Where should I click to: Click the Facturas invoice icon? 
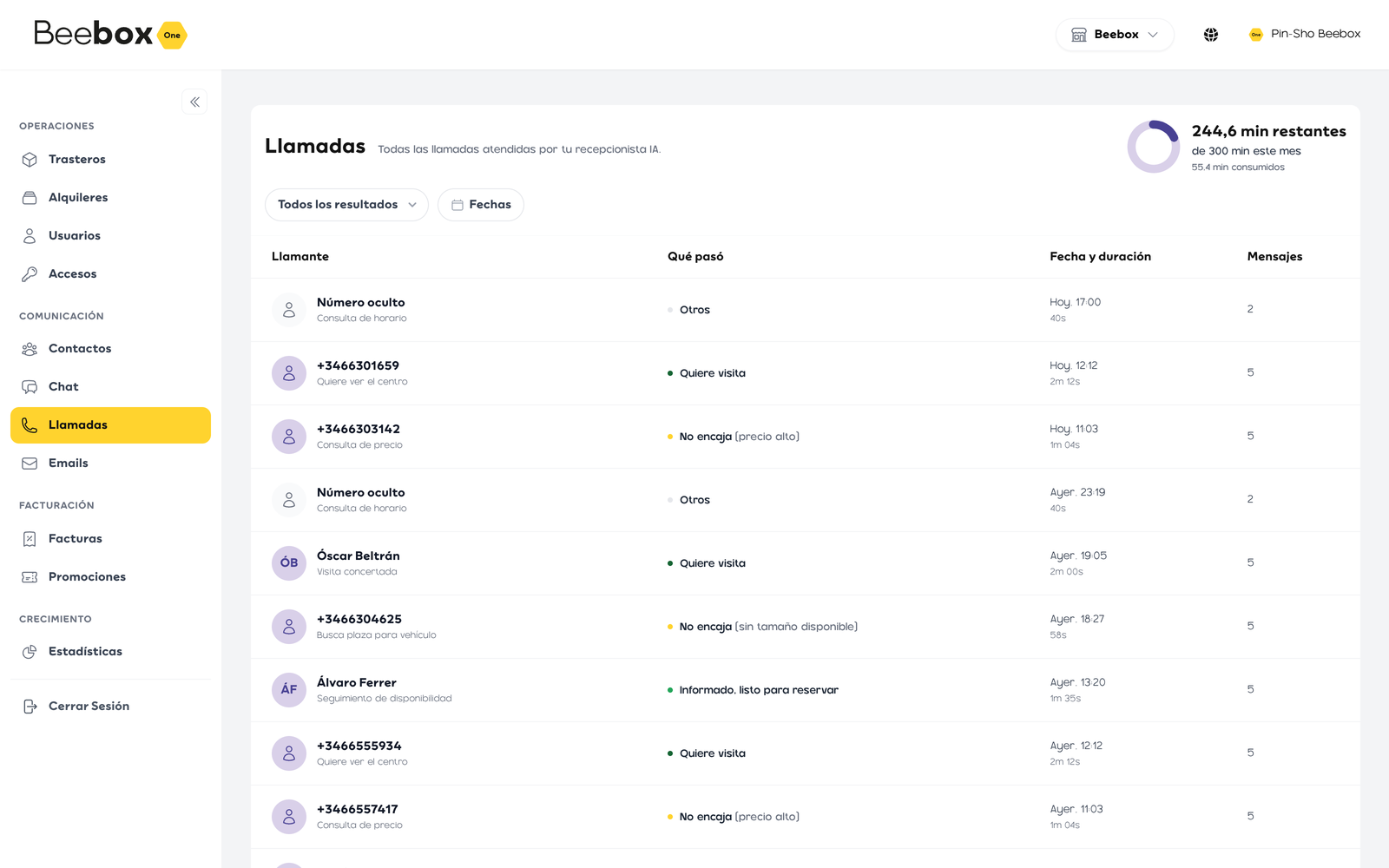[x=30, y=539]
